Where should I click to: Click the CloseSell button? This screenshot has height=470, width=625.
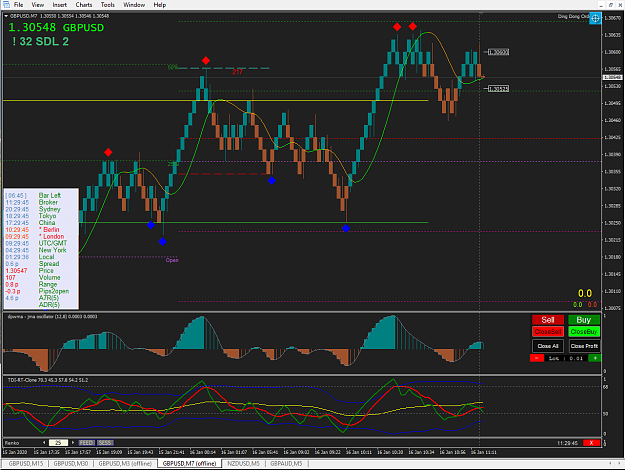548,332
